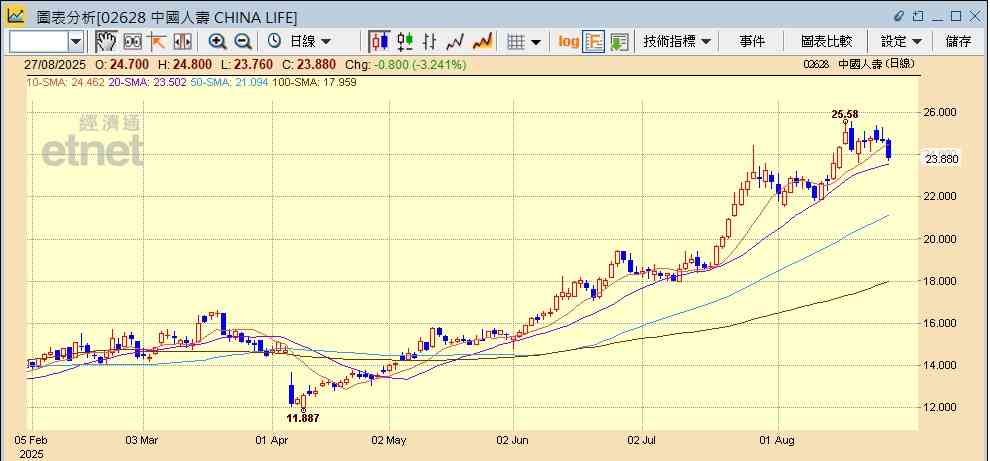Toggle logarithmic scale with log button
Image resolution: width=990 pixels, height=461 pixels.
[x=568, y=42]
